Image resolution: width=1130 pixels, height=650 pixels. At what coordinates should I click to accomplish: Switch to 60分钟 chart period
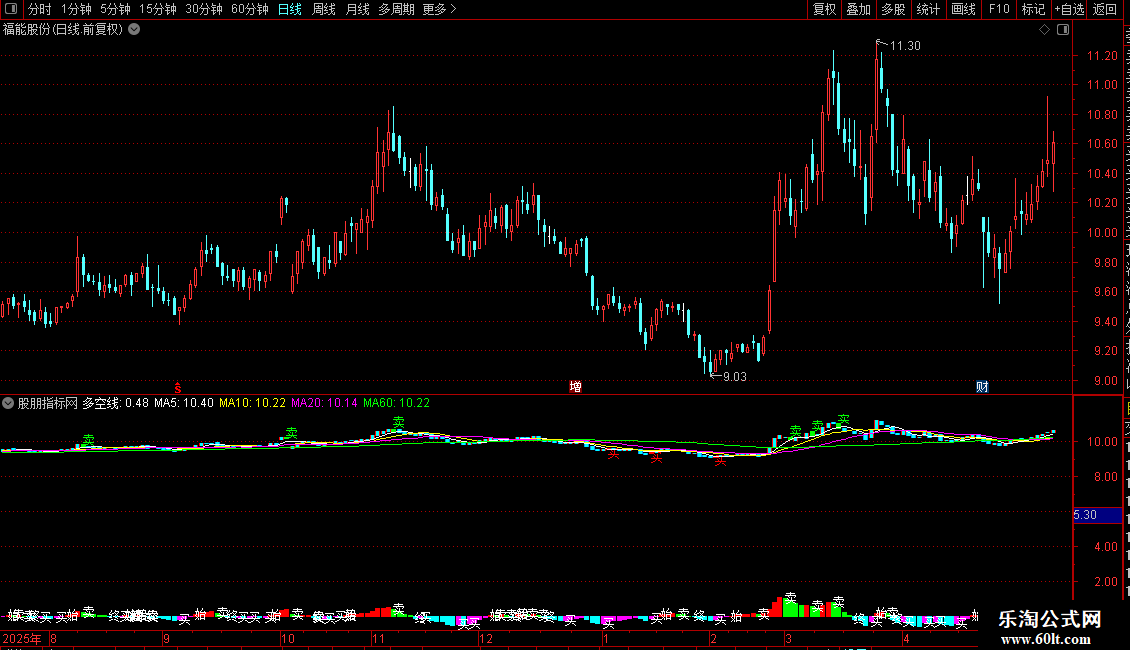250,9
